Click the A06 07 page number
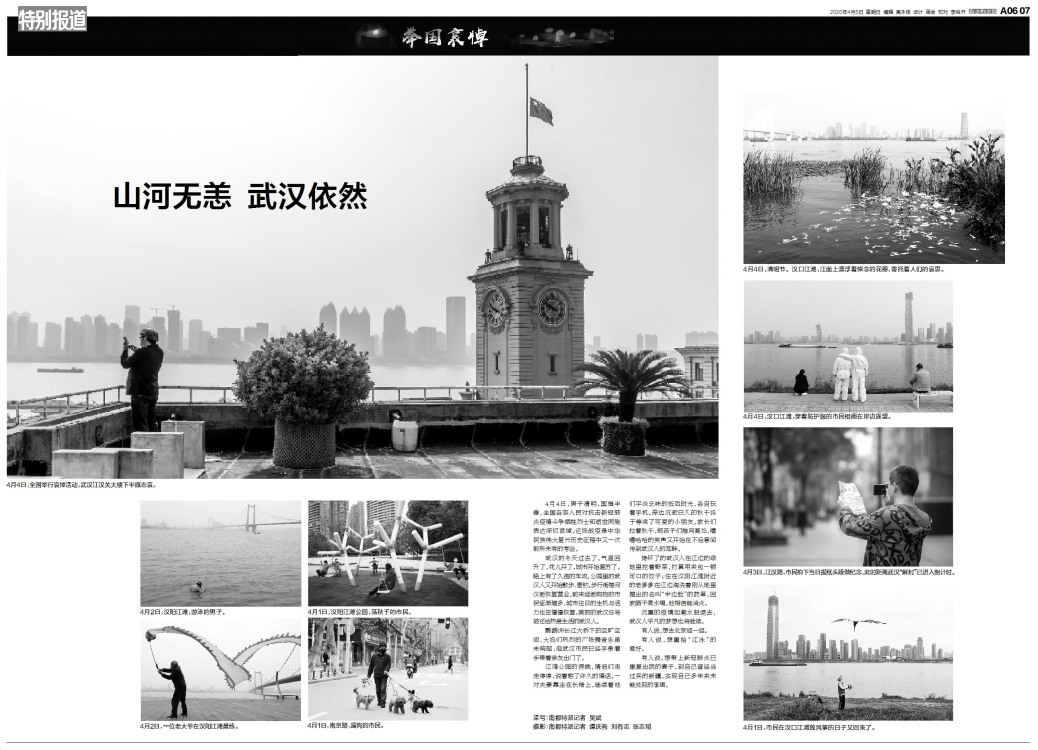This screenshot has height=750, width=1038. tap(1013, 11)
